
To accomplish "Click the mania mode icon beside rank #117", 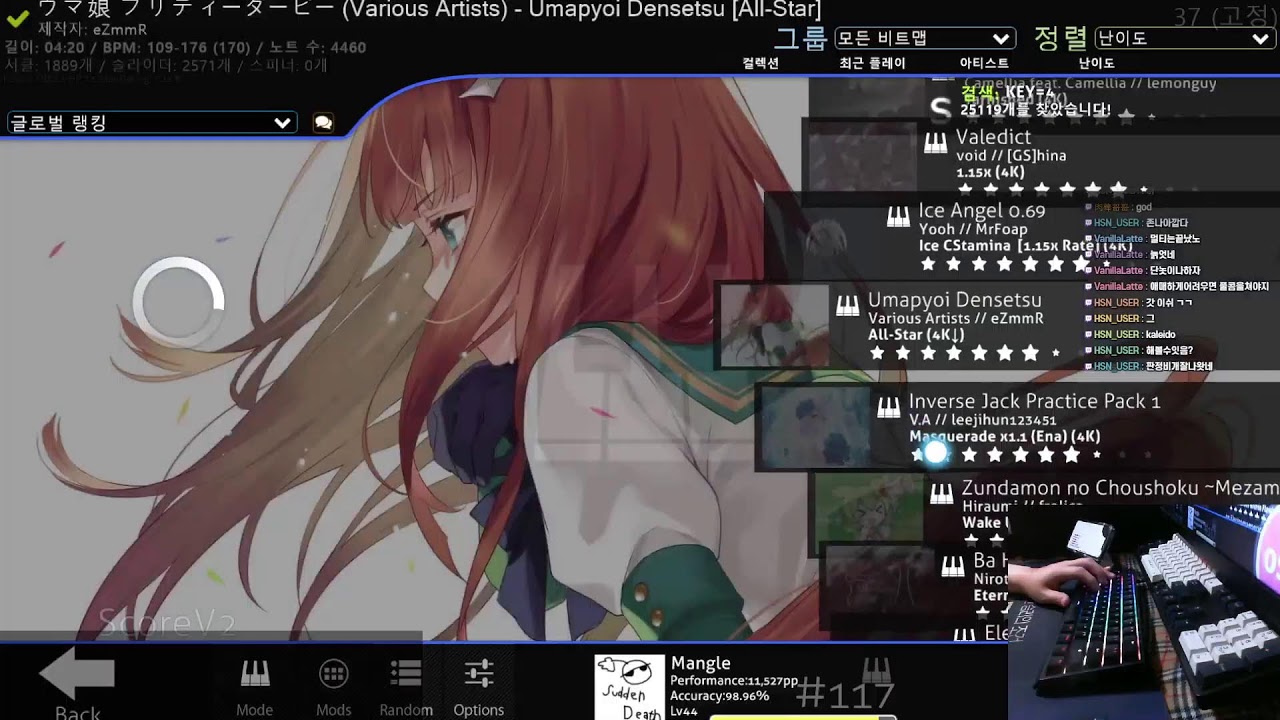I will click(877, 671).
